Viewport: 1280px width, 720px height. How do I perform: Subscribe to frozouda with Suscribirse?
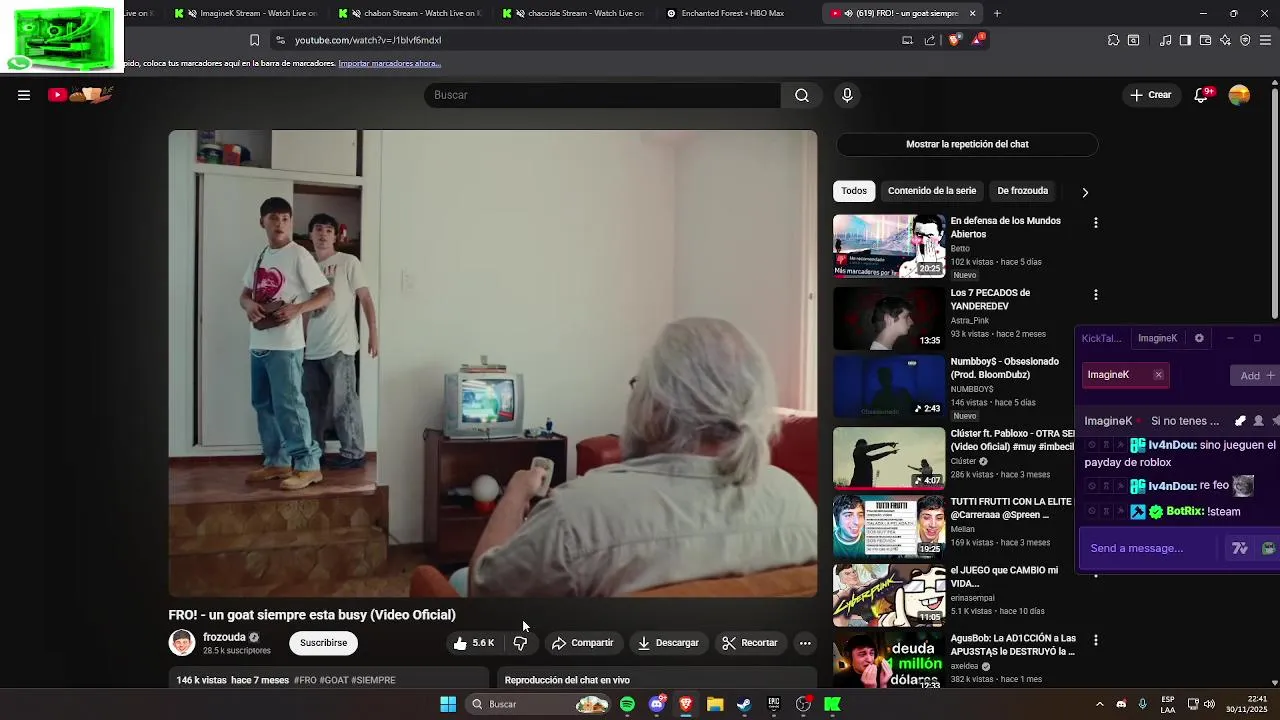pos(323,643)
